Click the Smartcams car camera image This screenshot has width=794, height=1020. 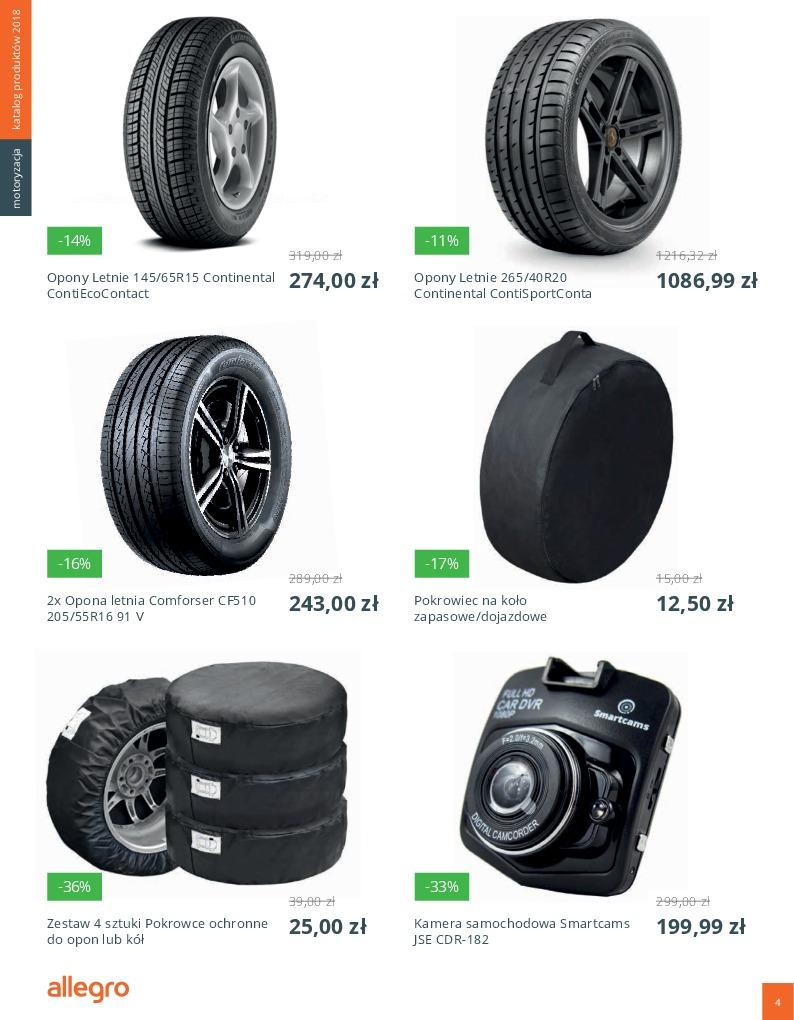coord(570,775)
